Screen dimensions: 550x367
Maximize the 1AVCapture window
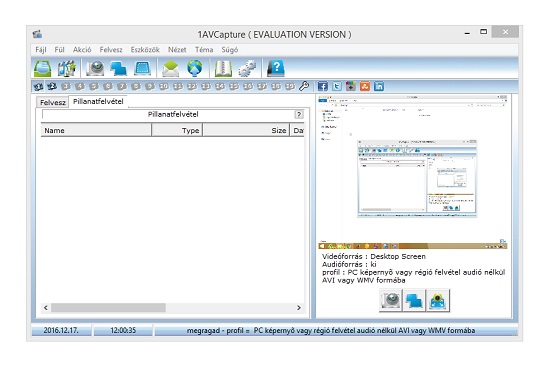pos(483,32)
